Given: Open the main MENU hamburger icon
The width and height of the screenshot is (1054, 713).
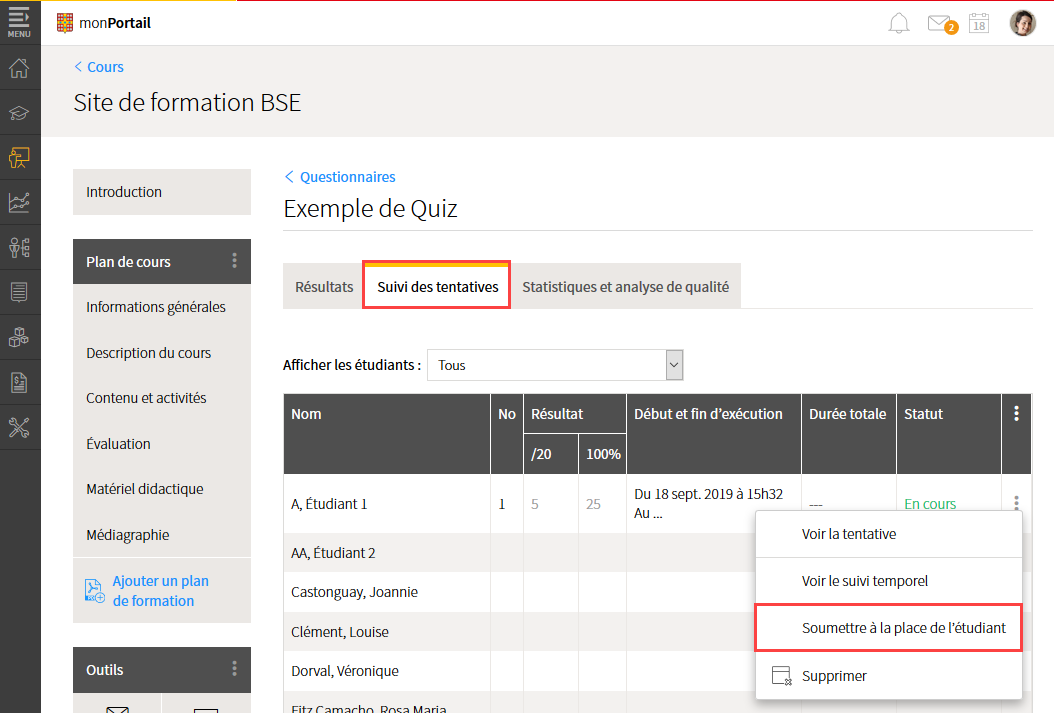Looking at the screenshot, I should (19, 22).
